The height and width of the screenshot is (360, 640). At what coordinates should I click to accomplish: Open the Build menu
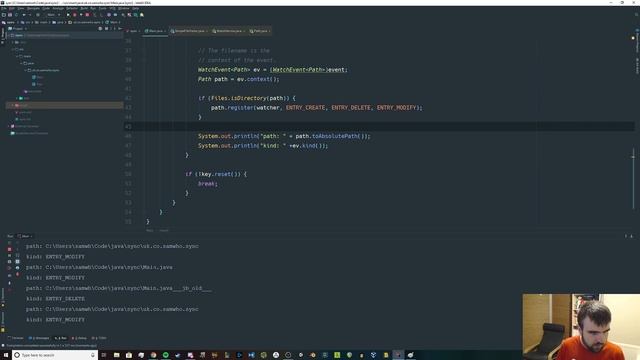point(84,8)
